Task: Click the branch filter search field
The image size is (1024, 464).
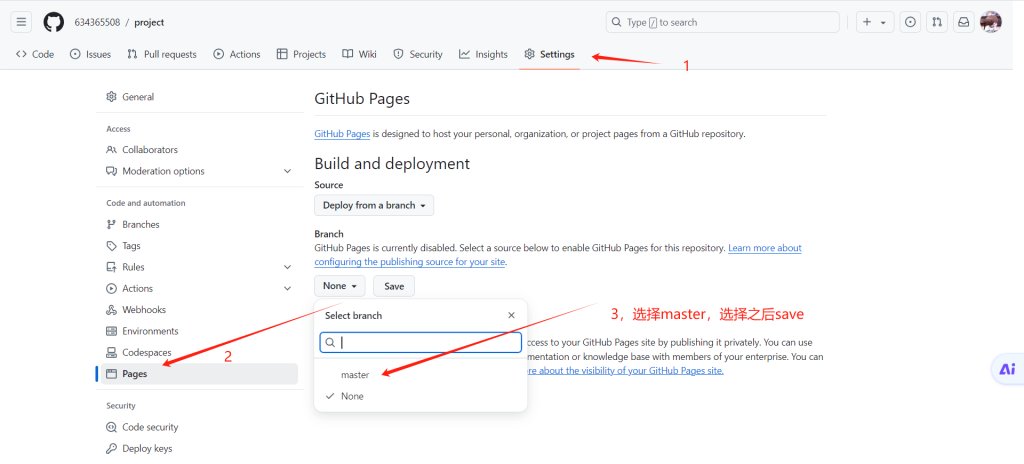Action: click(421, 342)
